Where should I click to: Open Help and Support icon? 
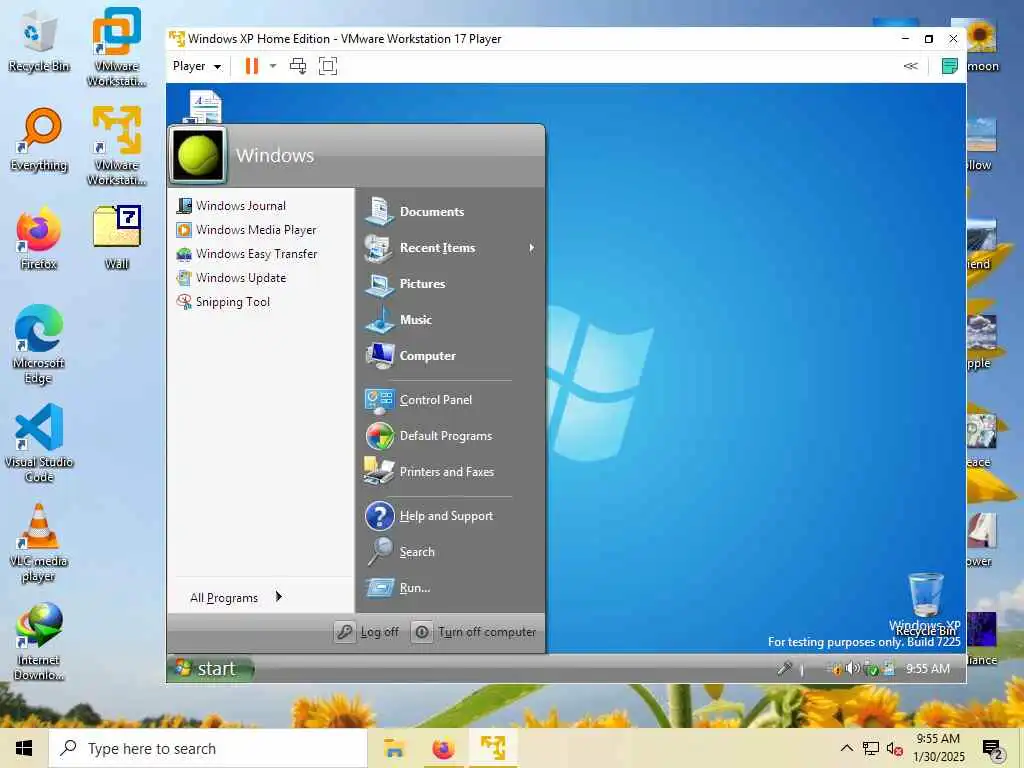pyautogui.click(x=379, y=516)
